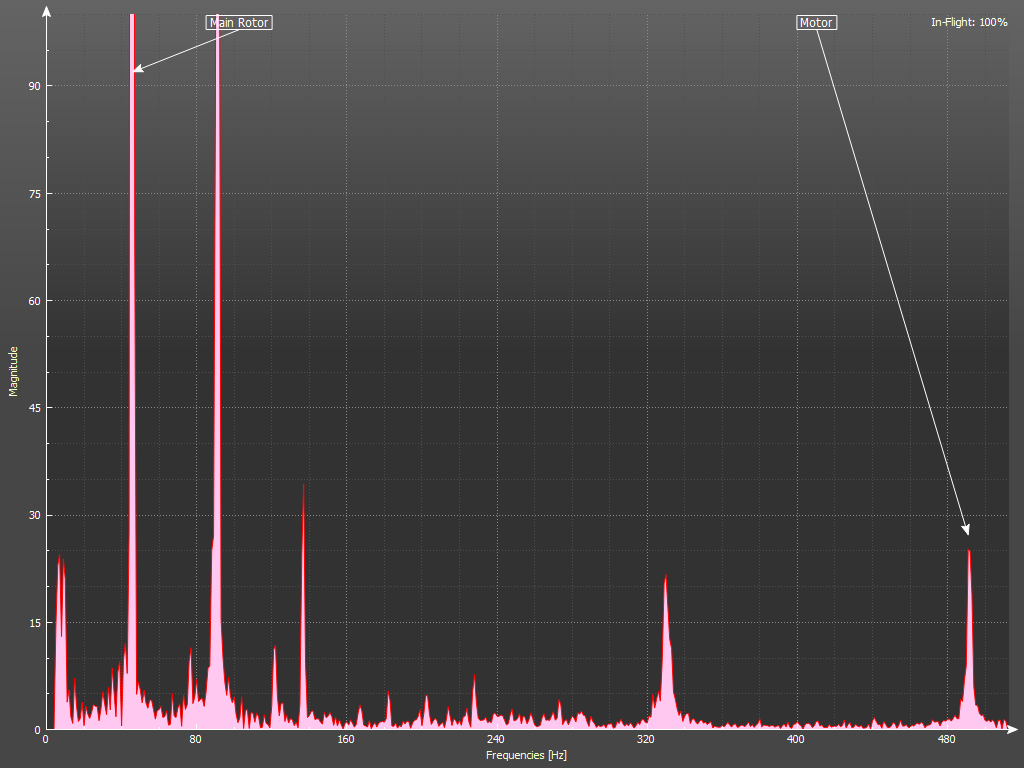
Task: Click the 480 tick label on frequency axis
Action: (x=946, y=740)
